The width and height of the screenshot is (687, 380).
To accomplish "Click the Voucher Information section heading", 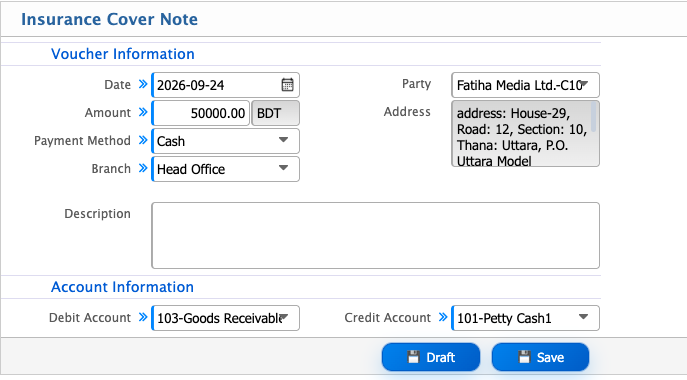I will [123, 54].
